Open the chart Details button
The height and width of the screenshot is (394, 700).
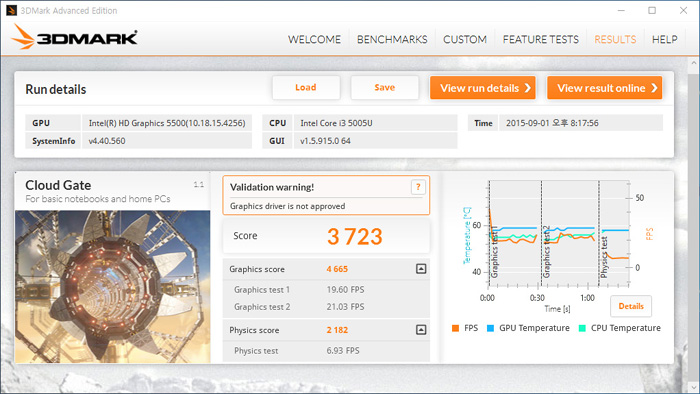pyautogui.click(x=631, y=306)
